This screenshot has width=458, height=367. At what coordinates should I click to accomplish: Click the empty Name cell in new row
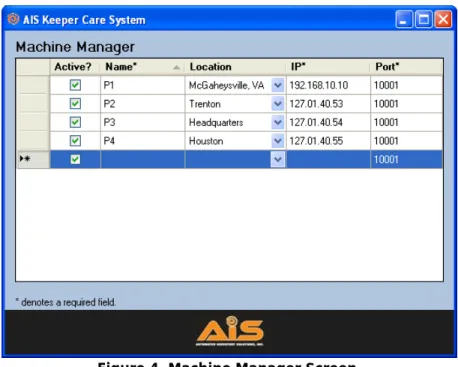142,159
